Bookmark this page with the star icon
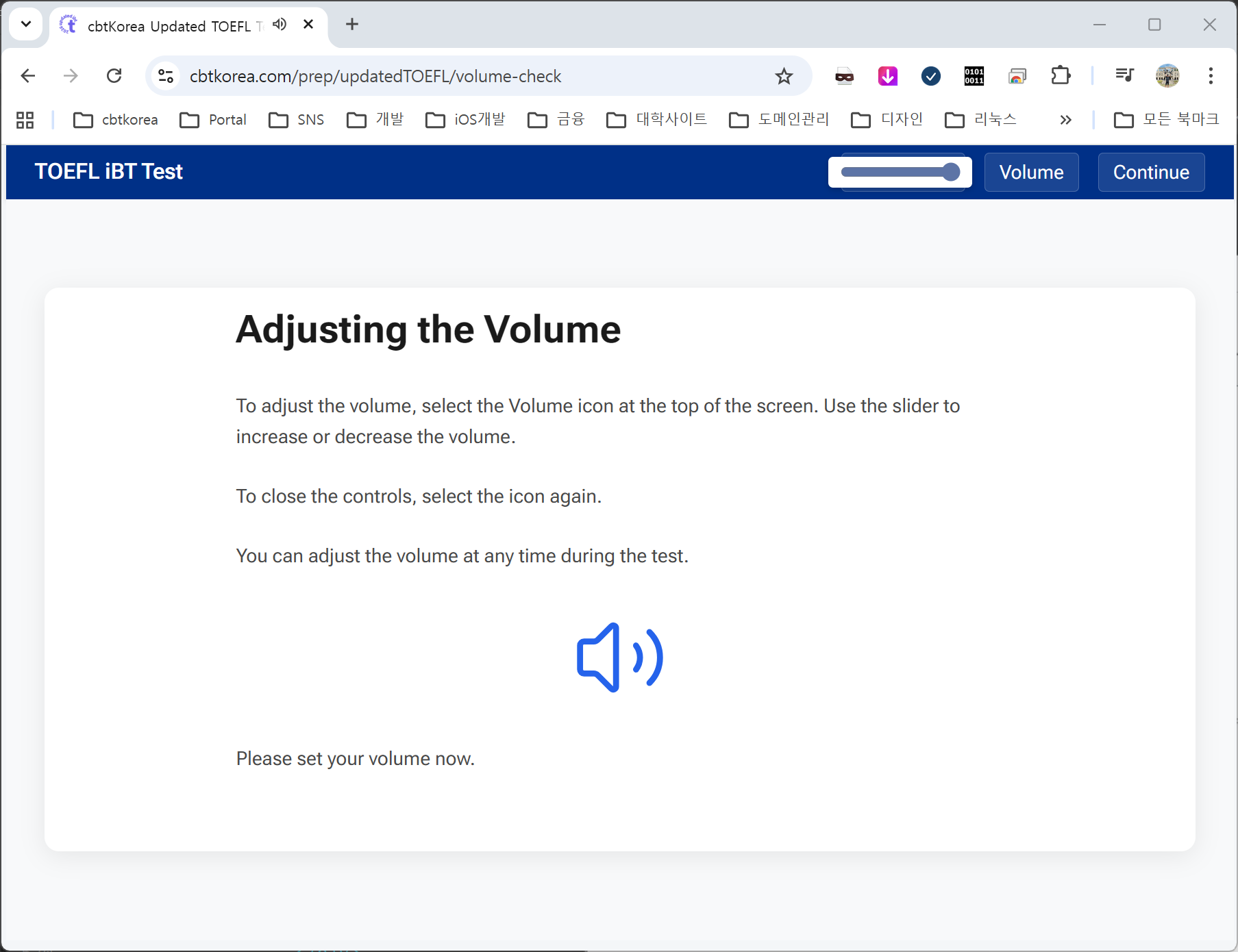1238x952 pixels. pos(784,76)
